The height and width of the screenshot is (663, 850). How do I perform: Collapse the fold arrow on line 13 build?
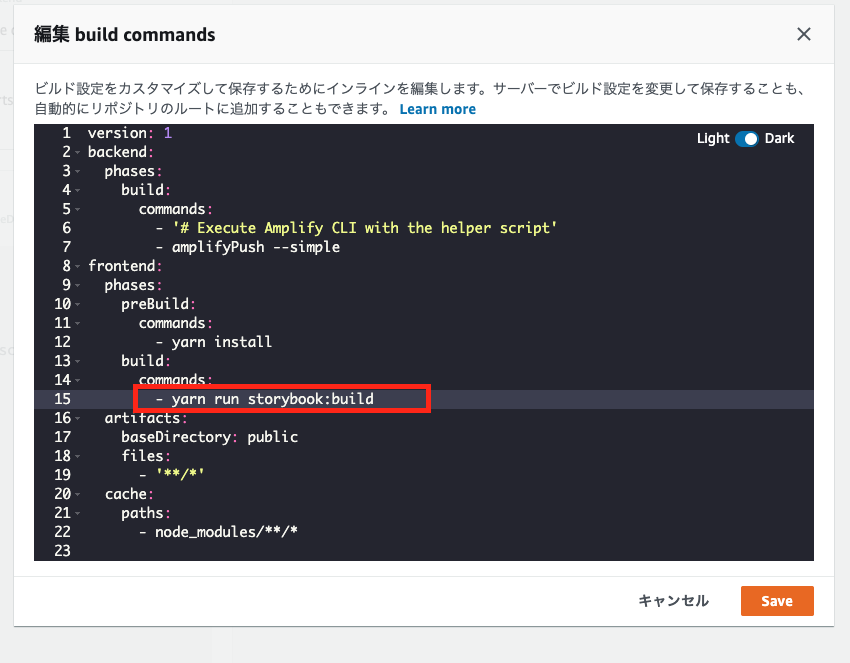(78, 362)
